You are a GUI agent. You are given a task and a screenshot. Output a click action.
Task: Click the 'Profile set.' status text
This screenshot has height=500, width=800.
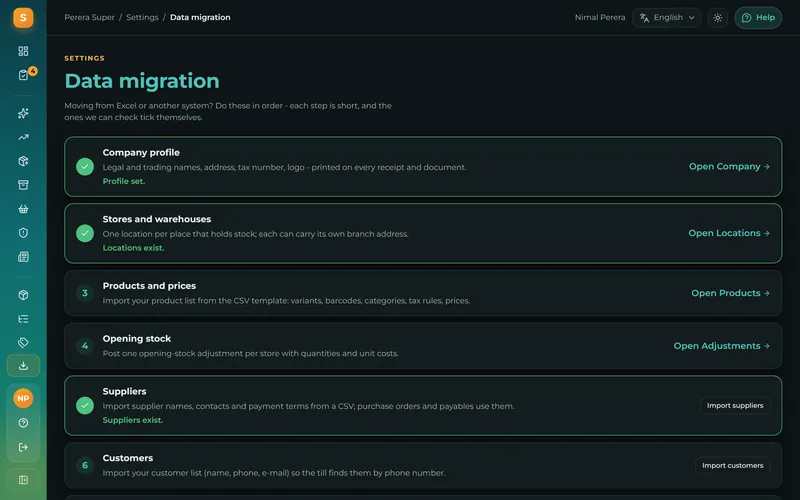click(123, 181)
